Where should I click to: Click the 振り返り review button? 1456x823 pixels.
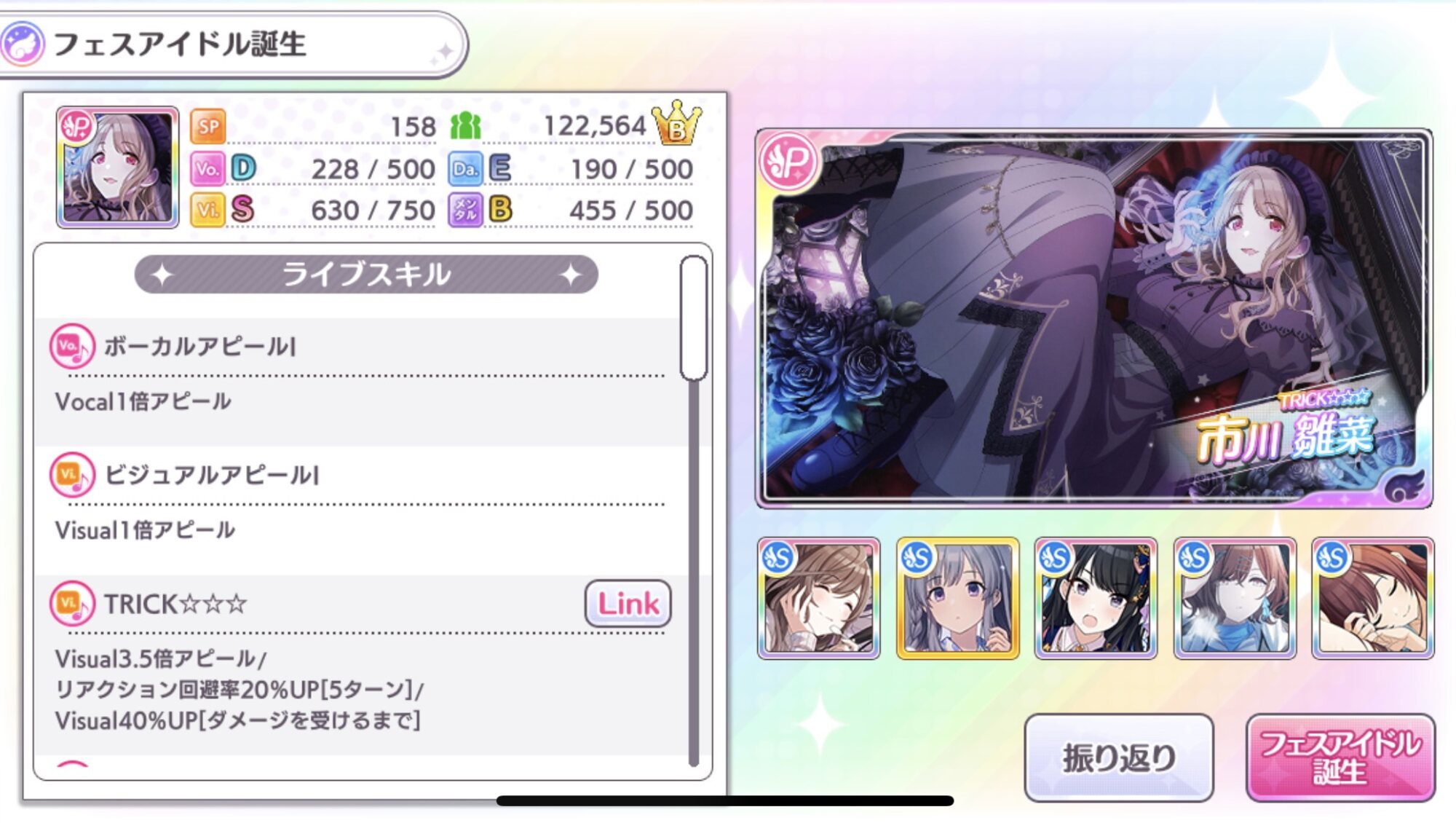point(1119,757)
